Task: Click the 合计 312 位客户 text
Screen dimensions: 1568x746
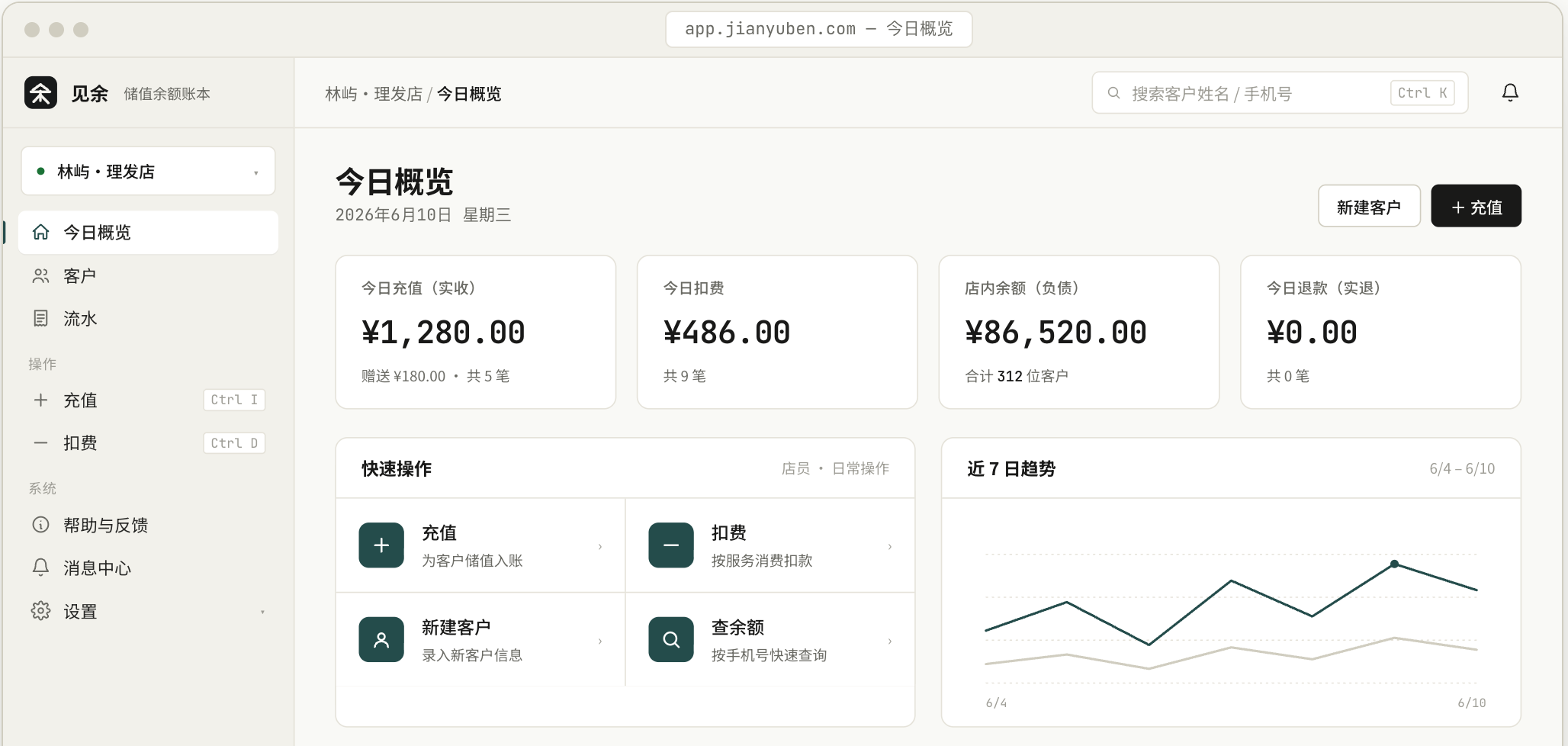Action: coord(1017,376)
